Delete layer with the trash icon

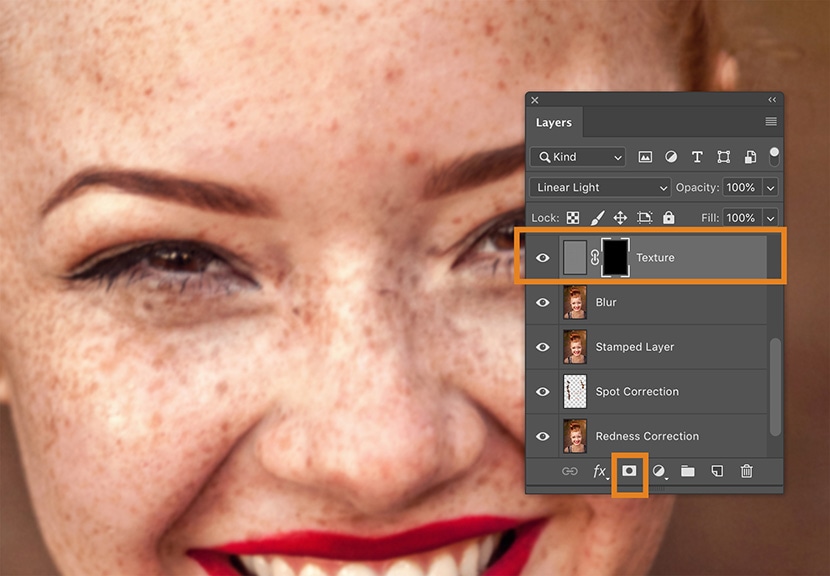[x=746, y=471]
